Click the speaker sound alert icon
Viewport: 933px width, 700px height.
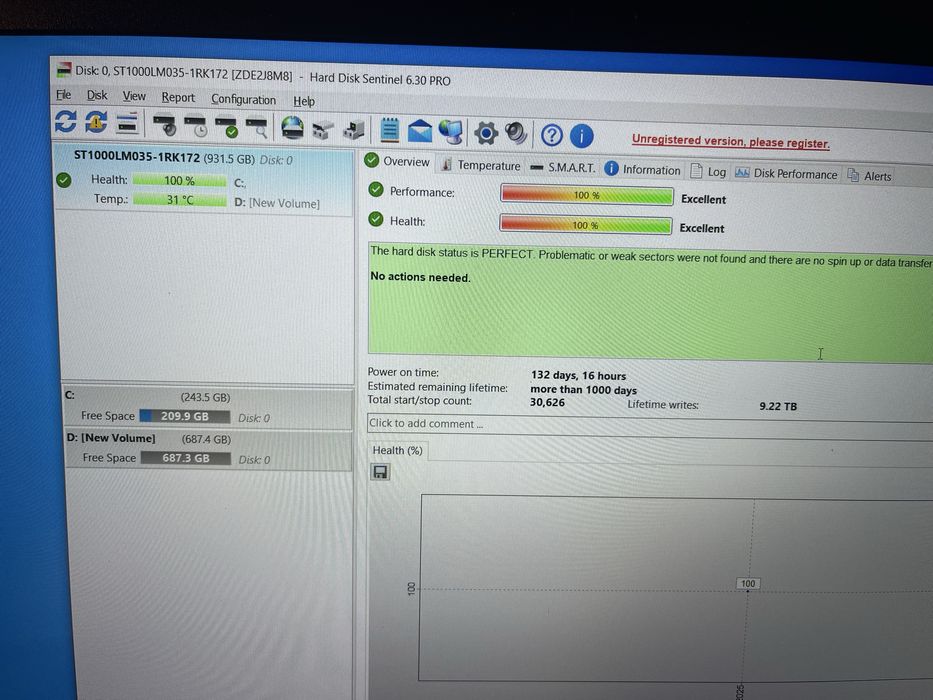[x=516, y=133]
